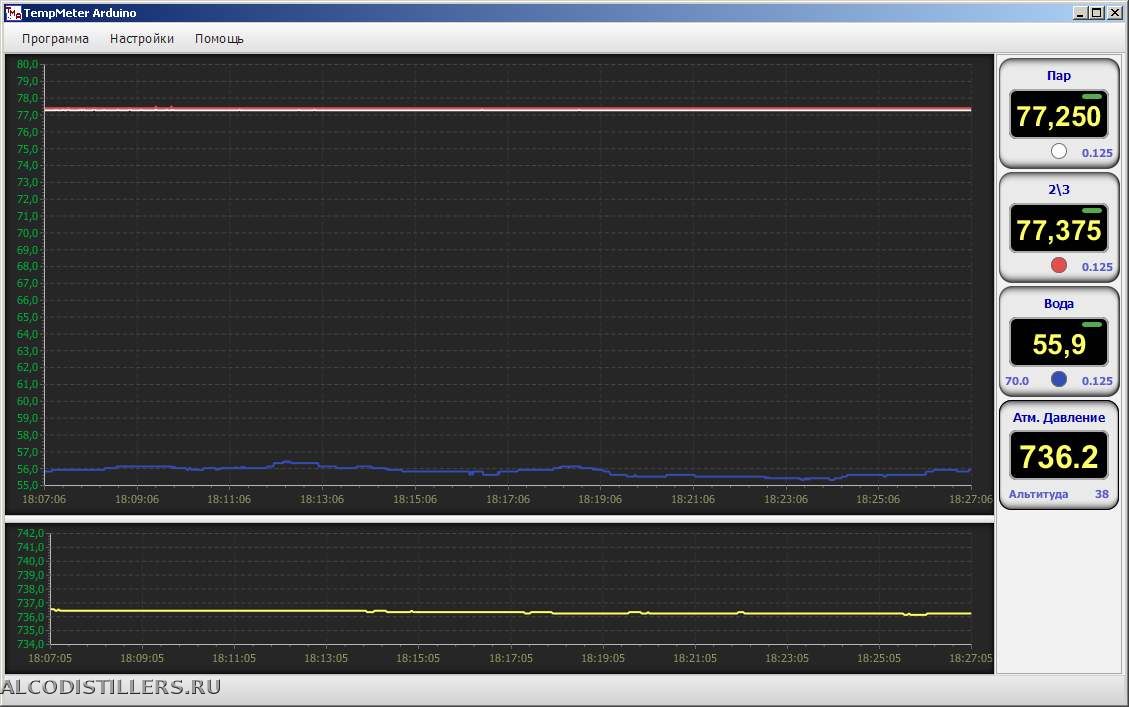Click the Пар temperature reading 77,250

tap(1058, 116)
